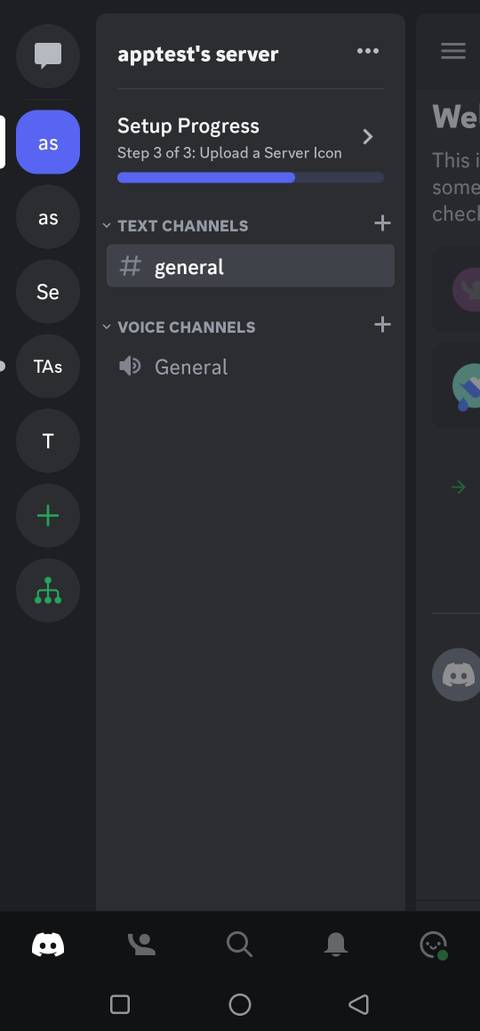Open the notifications bell in bottom bar
480x1031 pixels.
click(x=336, y=945)
